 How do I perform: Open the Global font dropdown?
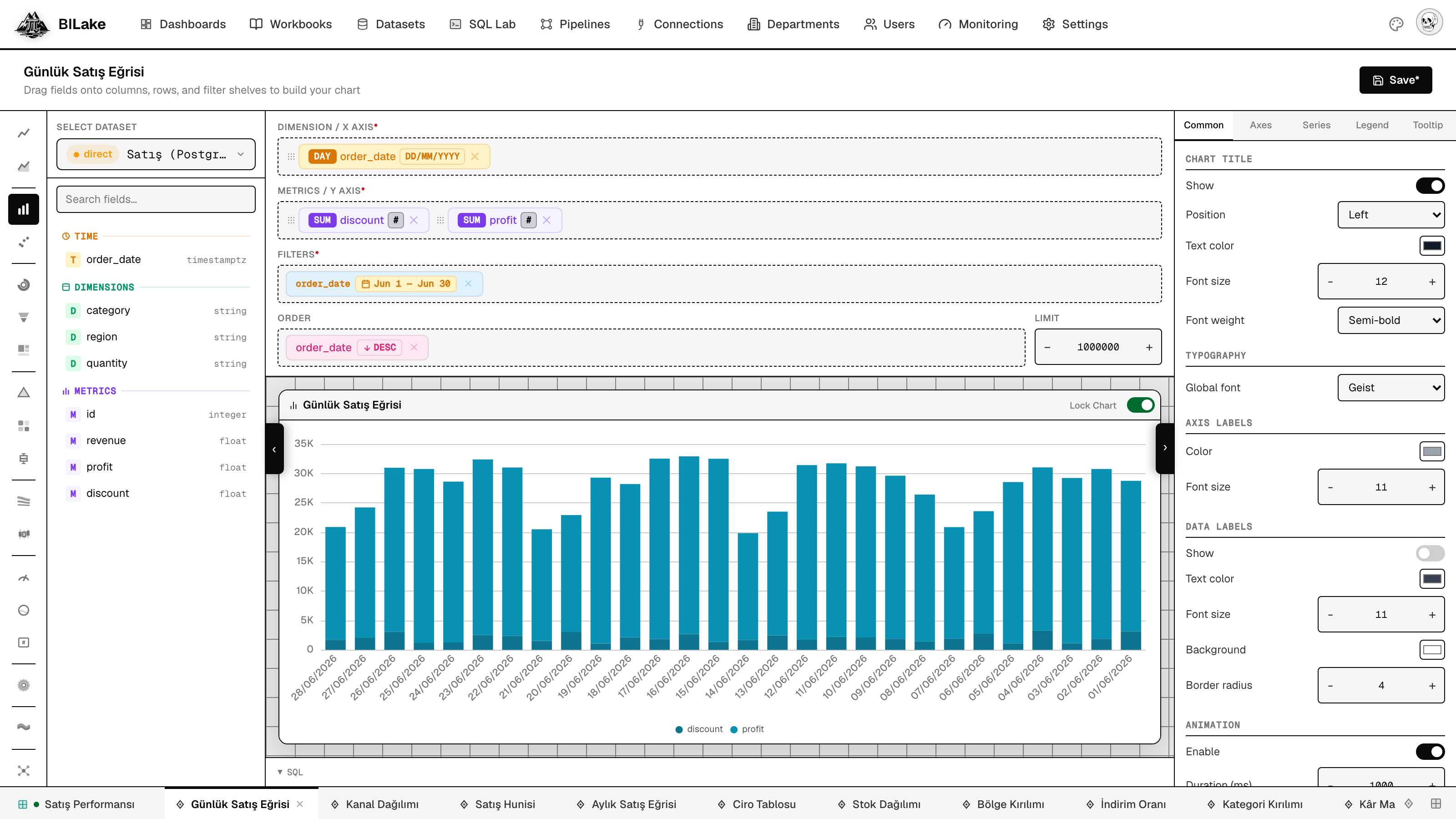tap(1391, 388)
